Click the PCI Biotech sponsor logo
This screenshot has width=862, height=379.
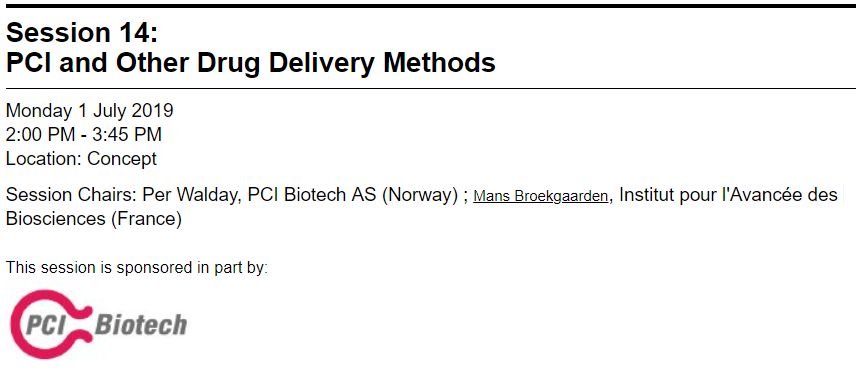[99, 324]
